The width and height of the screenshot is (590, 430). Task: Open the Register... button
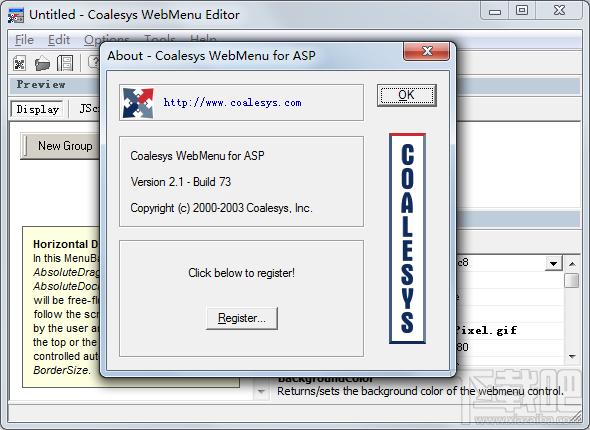(242, 318)
